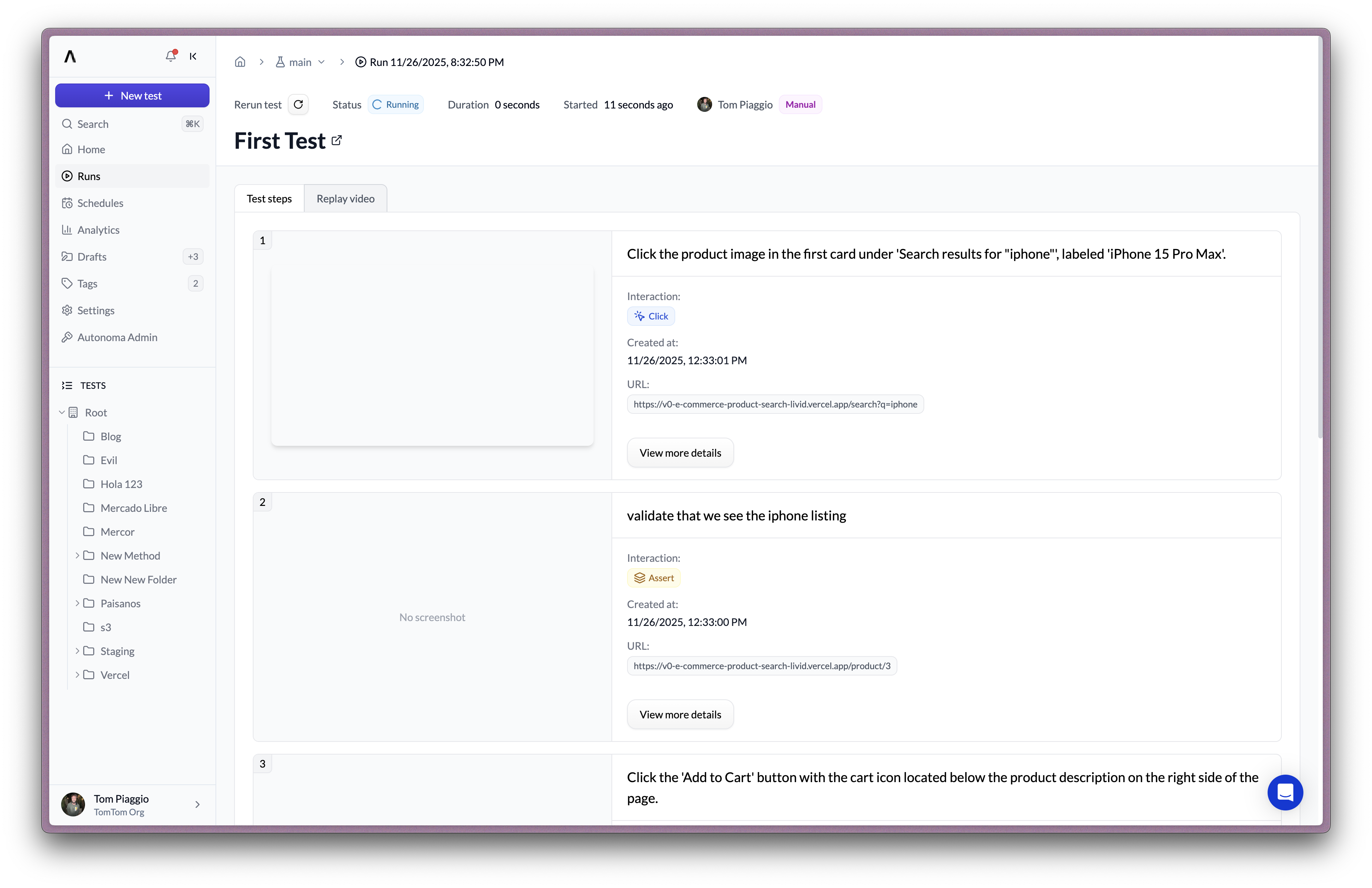
Task: Toggle the TESTS list icon
Action: [67, 385]
